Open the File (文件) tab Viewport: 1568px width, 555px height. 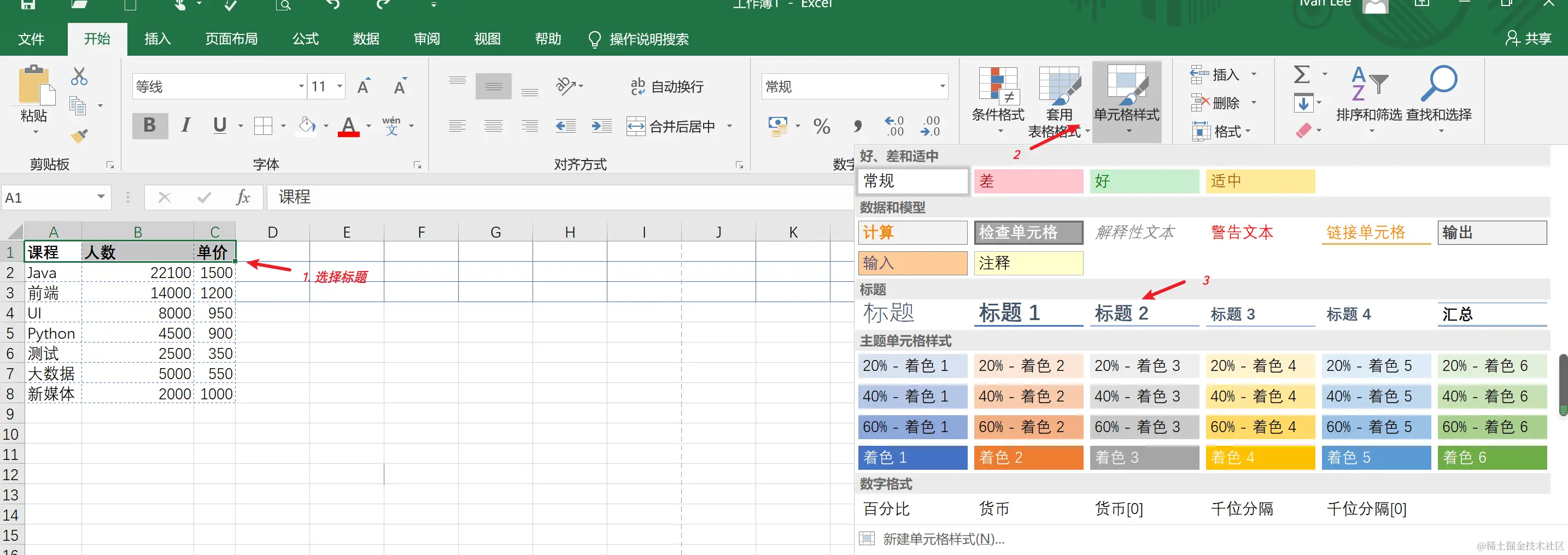[31, 39]
